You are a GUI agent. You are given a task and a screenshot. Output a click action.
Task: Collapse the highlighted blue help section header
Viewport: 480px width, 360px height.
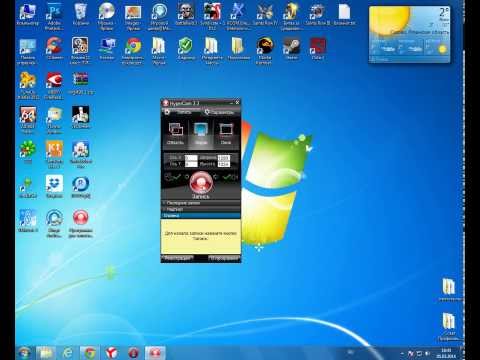coord(201,215)
